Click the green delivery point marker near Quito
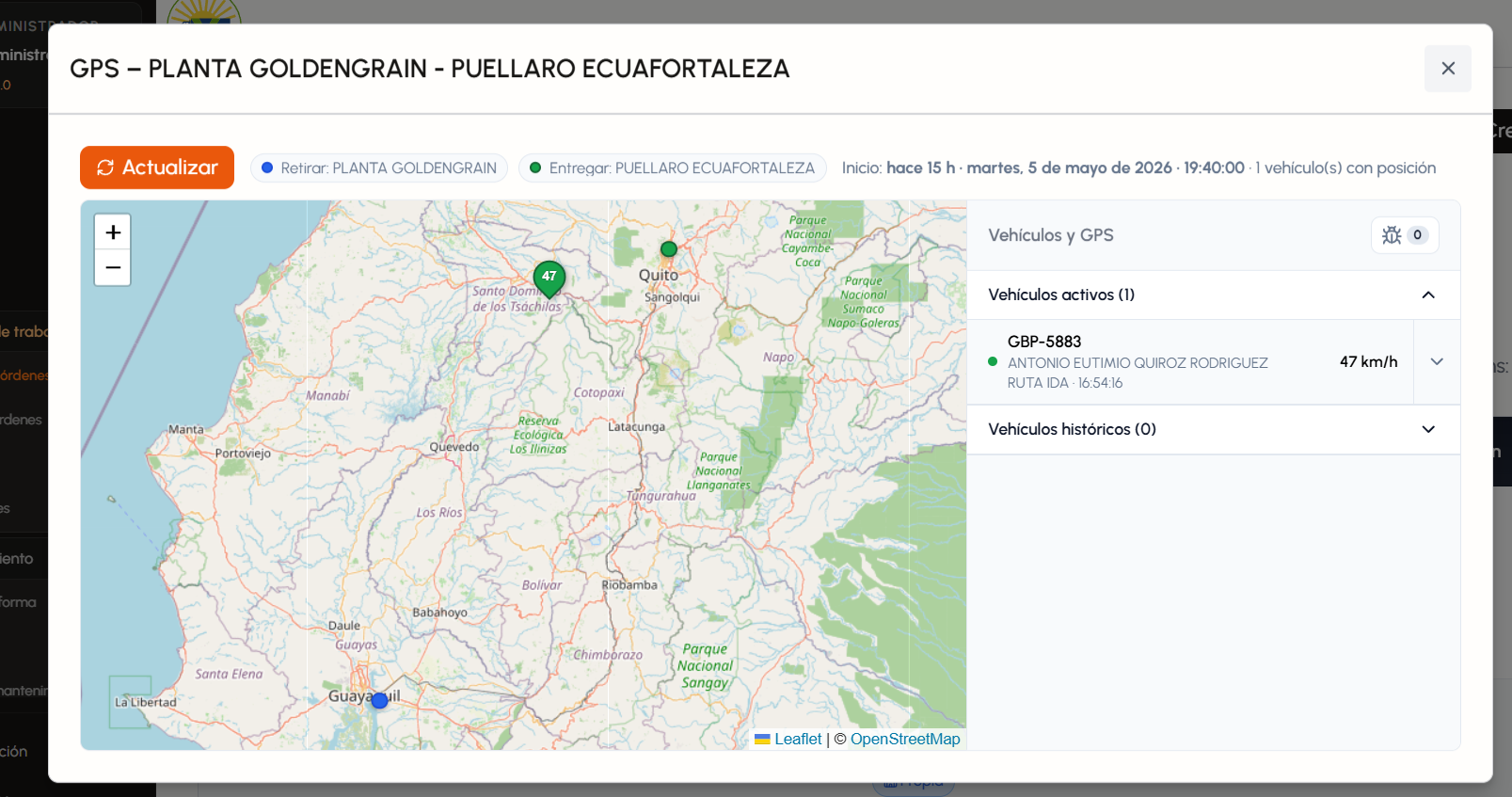The height and width of the screenshot is (797, 1512). point(669,249)
